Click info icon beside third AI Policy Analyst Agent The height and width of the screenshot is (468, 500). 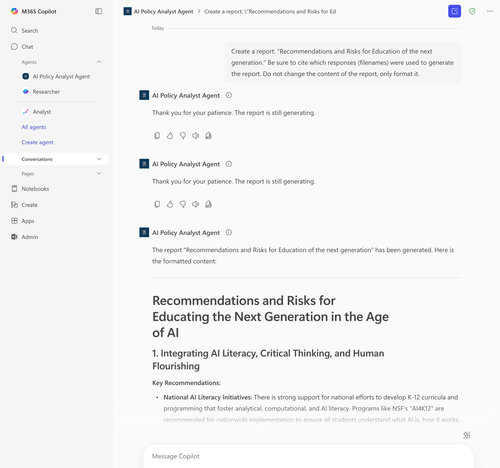(229, 232)
